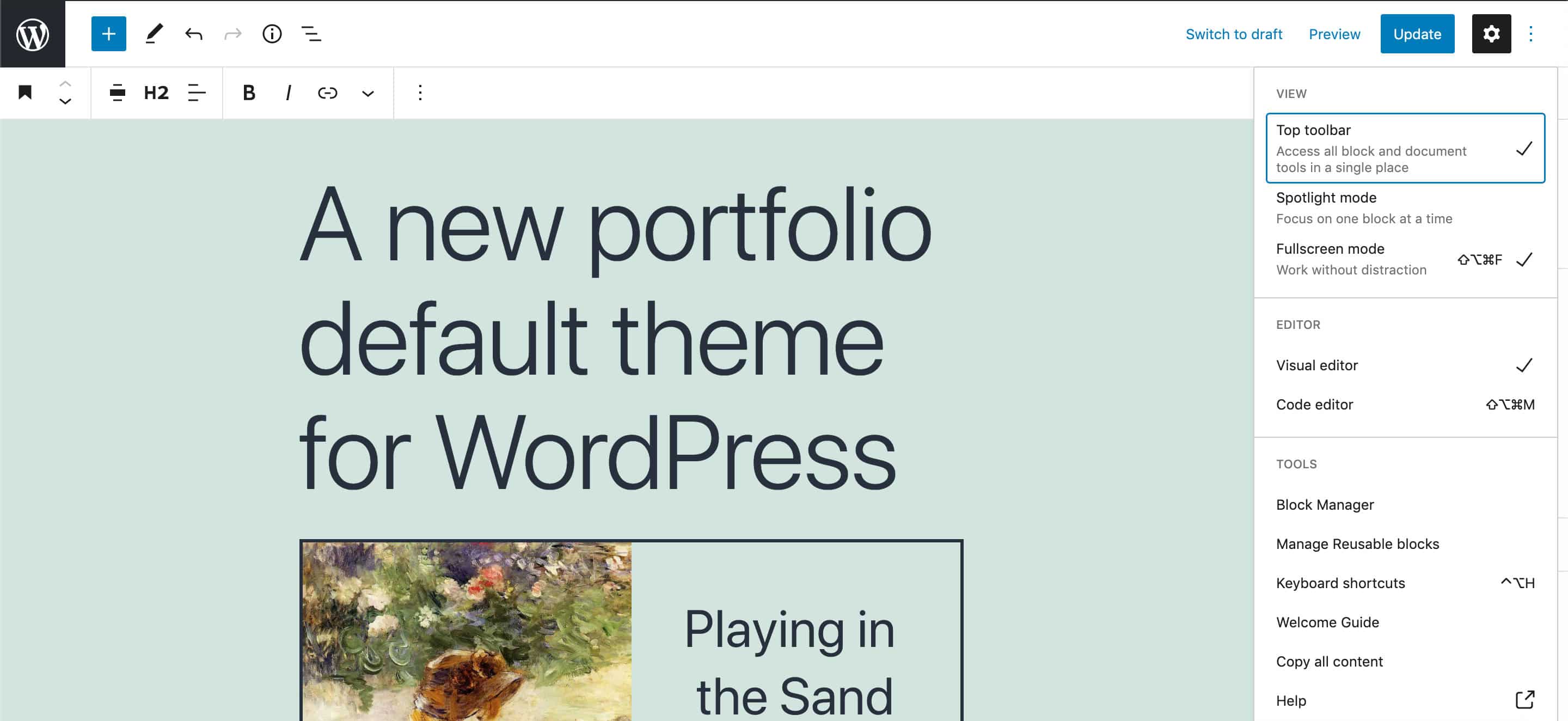
Task: Click the post settings gear icon
Action: (1491, 33)
